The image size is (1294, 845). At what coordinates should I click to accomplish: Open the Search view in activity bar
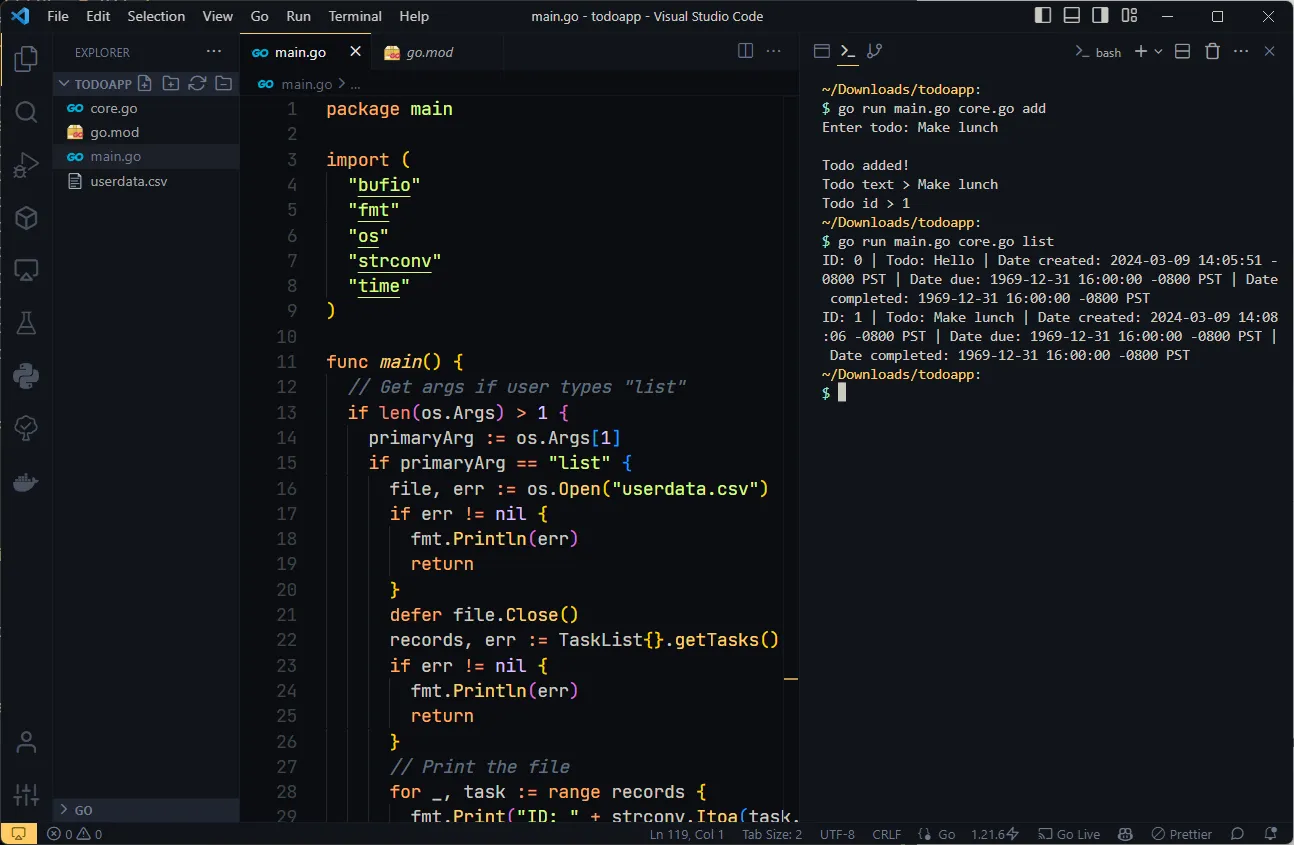pyautogui.click(x=26, y=111)
